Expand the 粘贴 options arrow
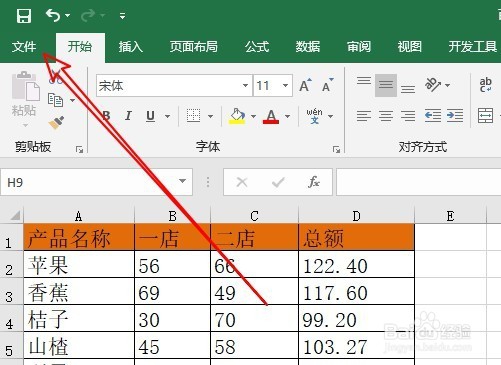501x365 pixels. coord(25,126)
